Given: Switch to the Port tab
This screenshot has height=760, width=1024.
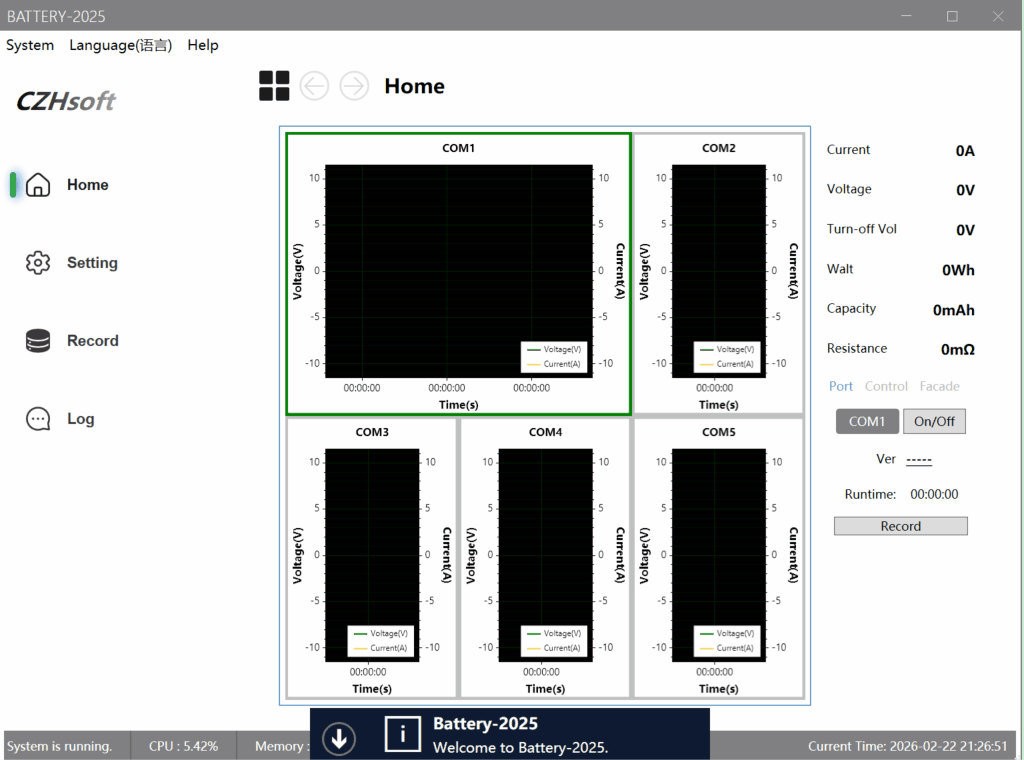Looking at the screenshot, I should [840, 386].
